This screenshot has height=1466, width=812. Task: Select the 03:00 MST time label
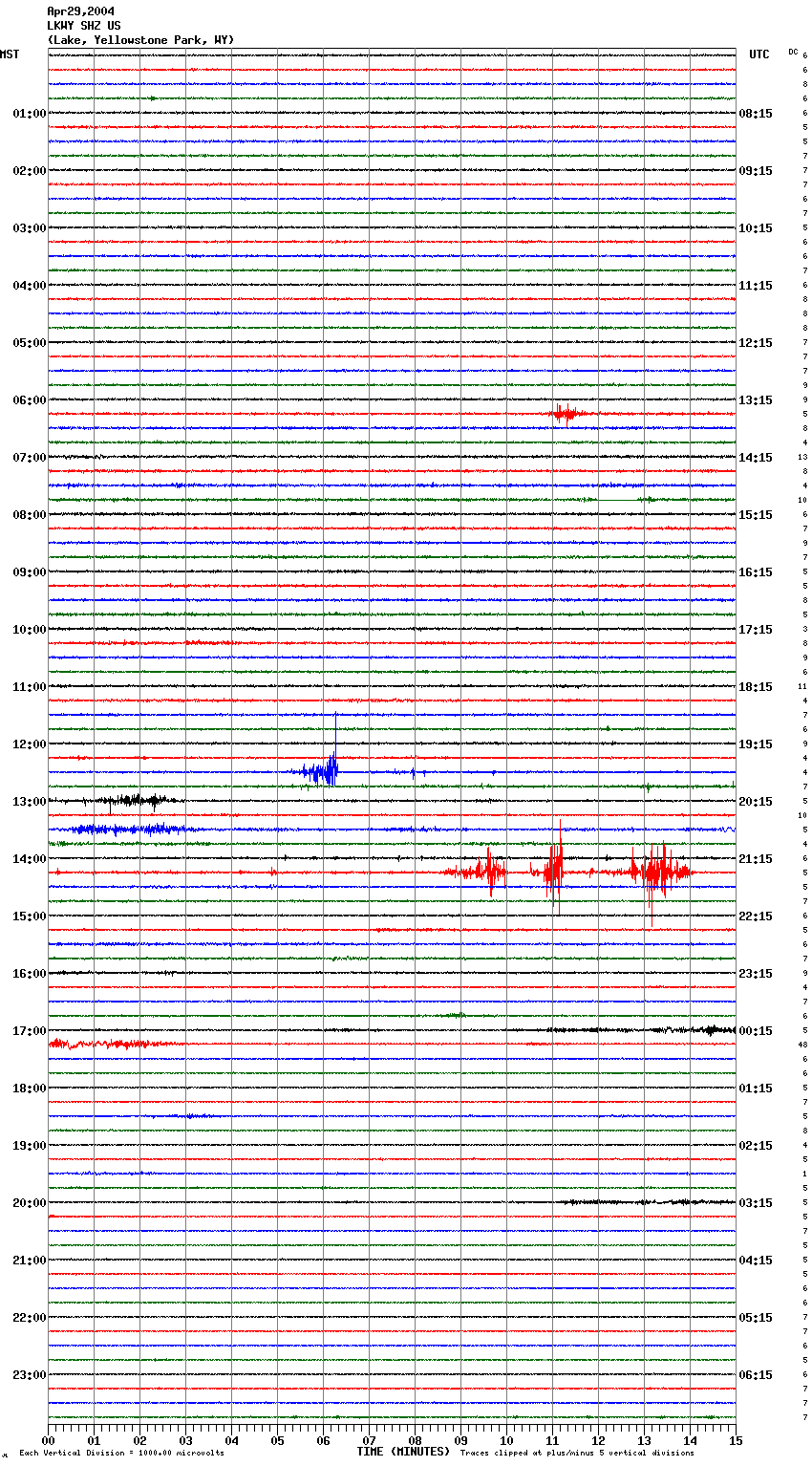(x=29, y=228)
